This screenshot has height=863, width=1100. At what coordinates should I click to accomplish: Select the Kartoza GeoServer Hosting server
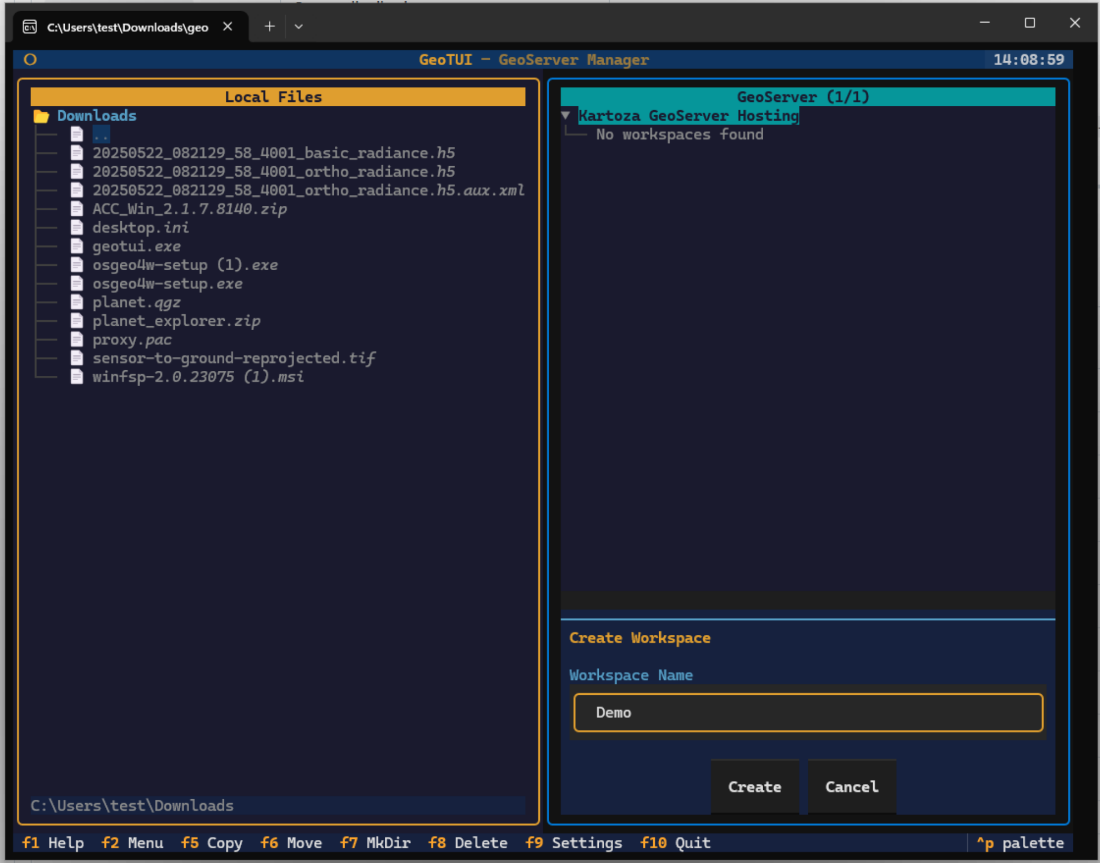pos(688,116)
